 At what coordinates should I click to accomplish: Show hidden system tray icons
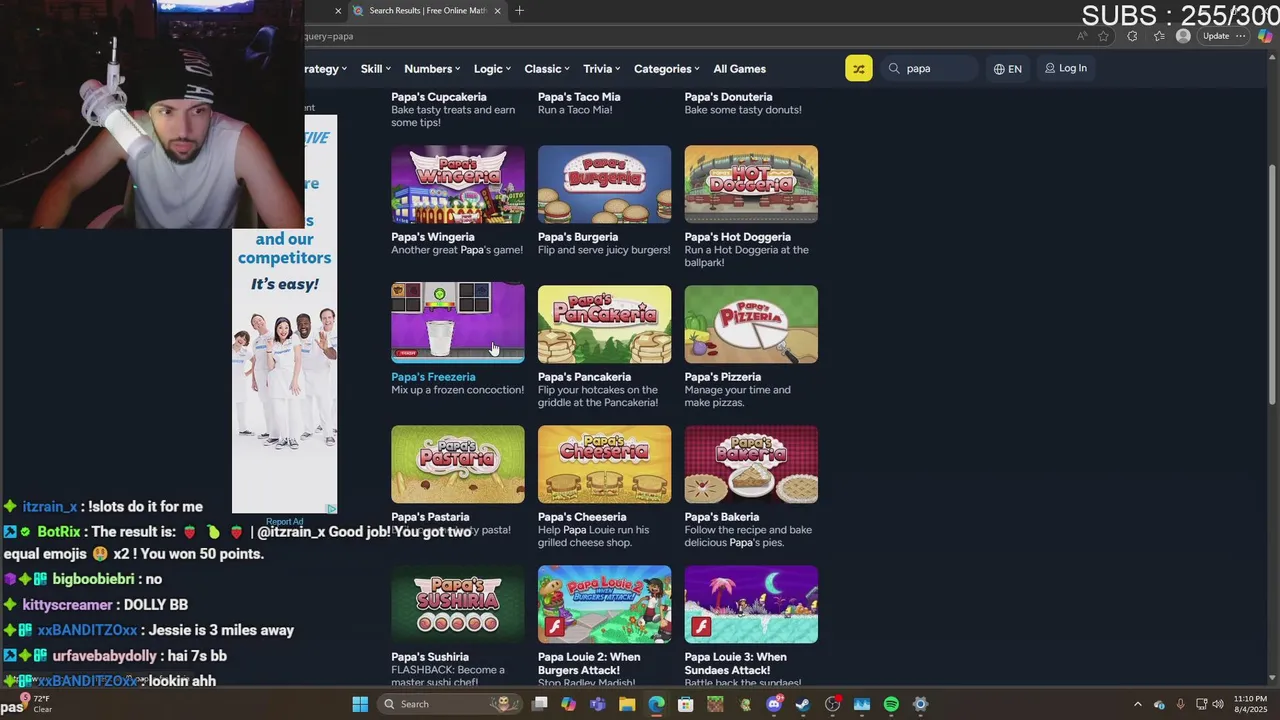1137,704
